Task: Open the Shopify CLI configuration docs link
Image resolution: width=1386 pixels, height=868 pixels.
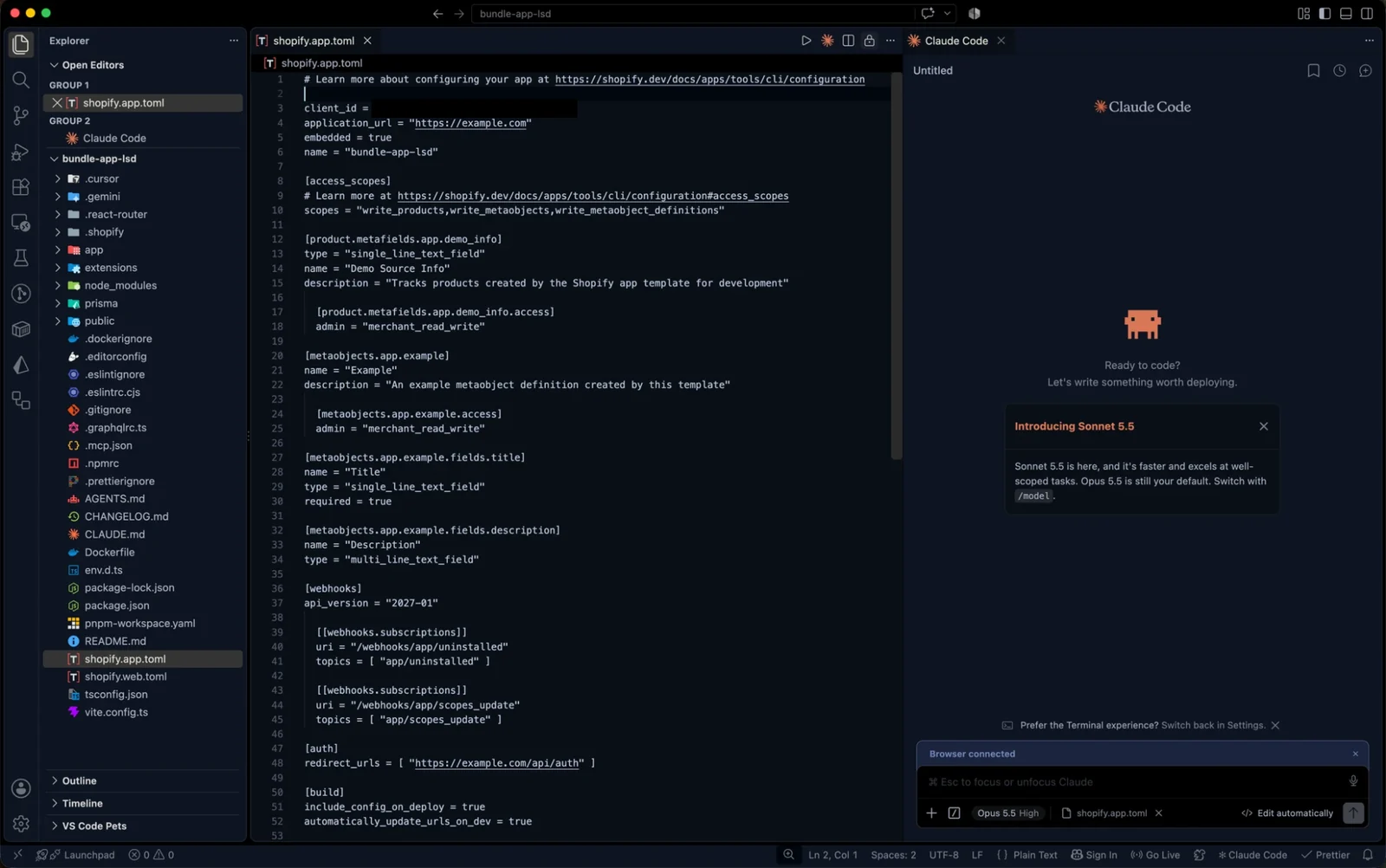Action: (x=709, y=79)
